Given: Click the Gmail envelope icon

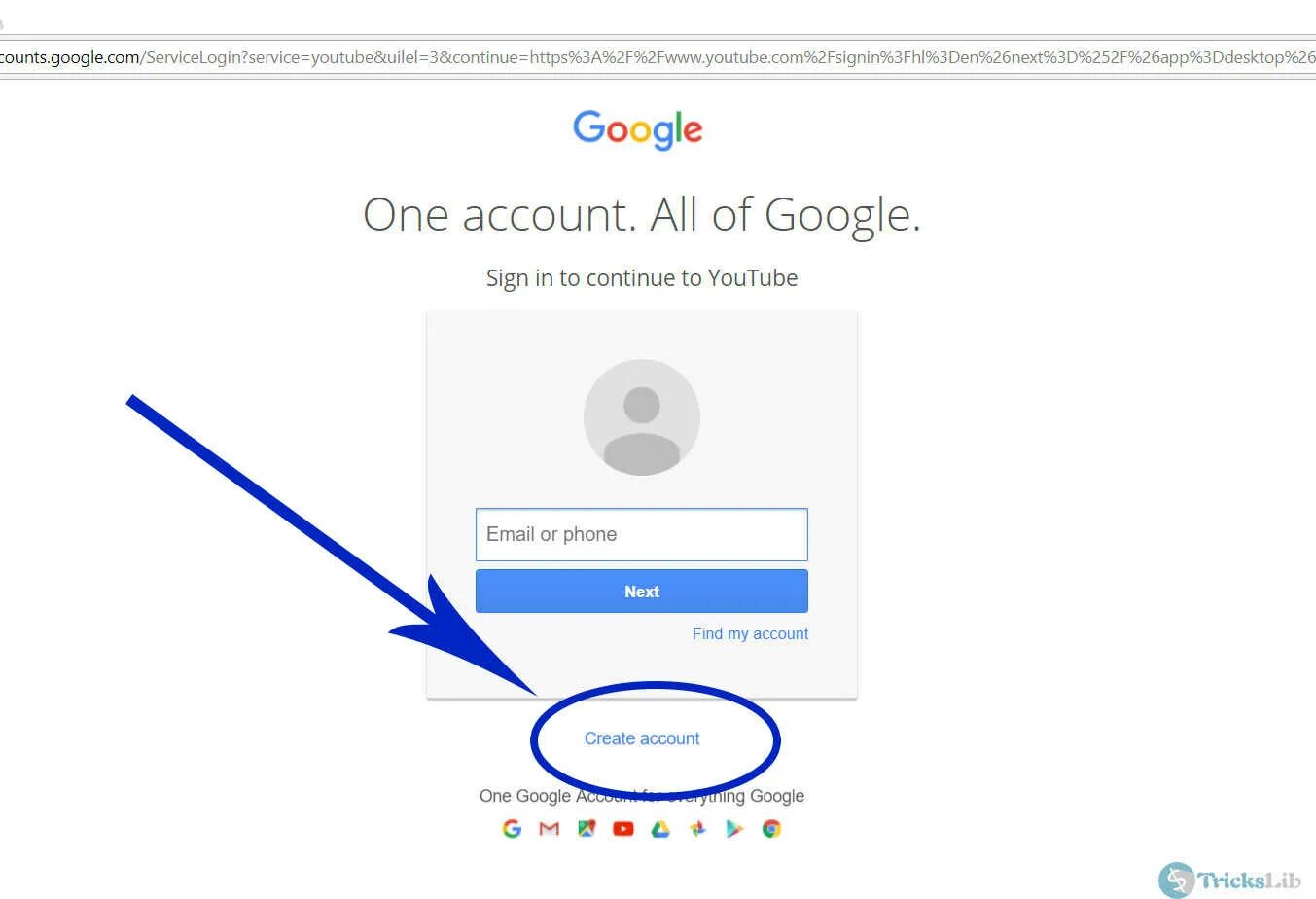Looking at the screenshot, I should click(x=550, y=829).
